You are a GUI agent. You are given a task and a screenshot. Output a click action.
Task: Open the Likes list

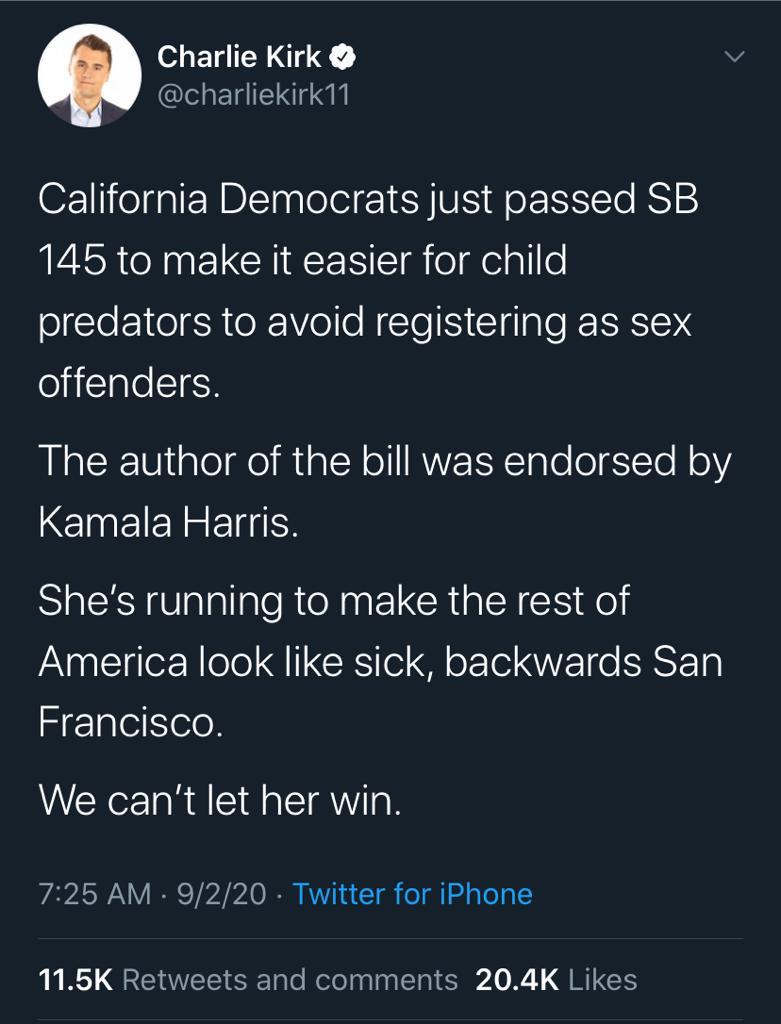tap(603, 979)
